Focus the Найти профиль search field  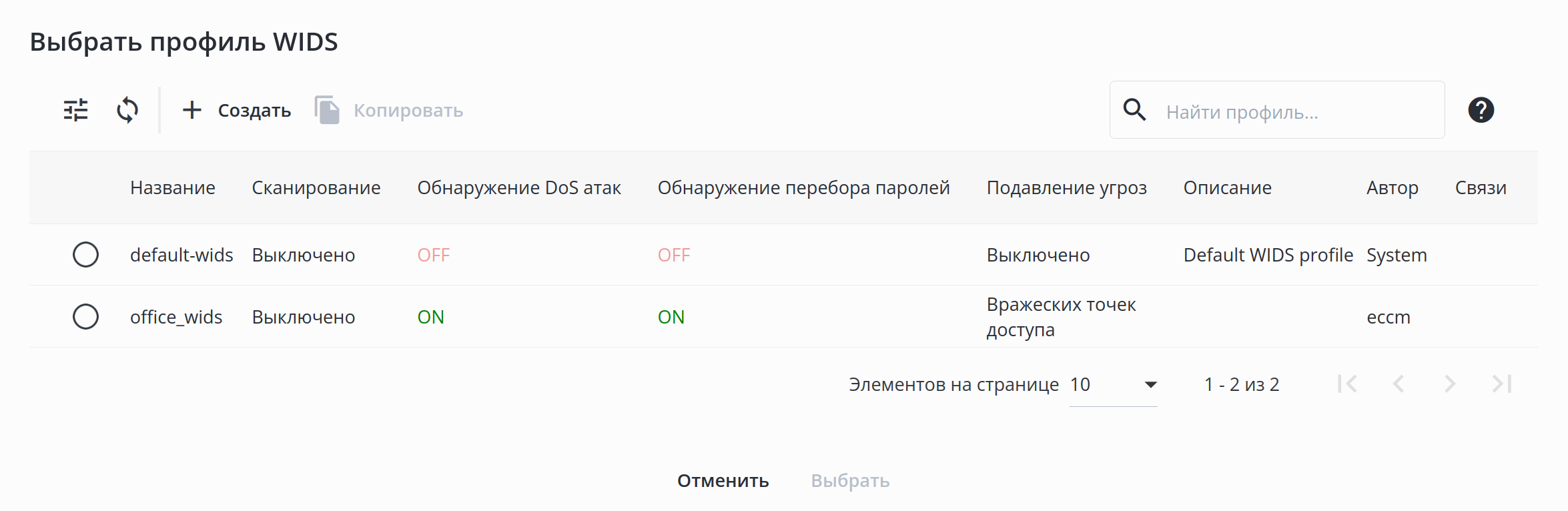[x=1294, y=111]
